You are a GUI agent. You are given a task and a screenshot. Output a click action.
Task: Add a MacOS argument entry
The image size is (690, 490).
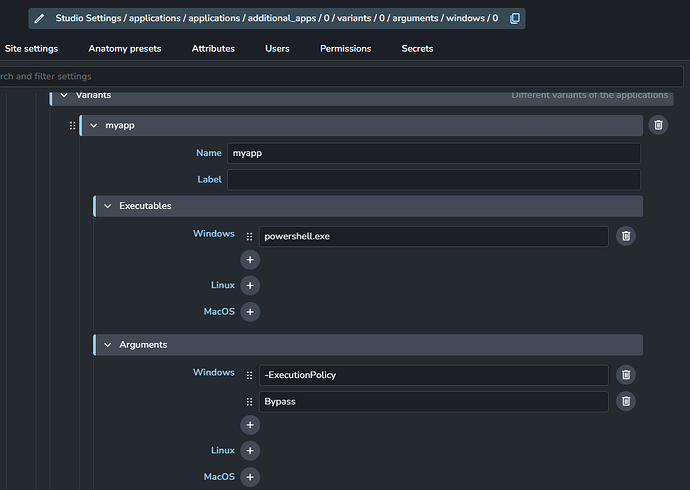pos(249,477)
